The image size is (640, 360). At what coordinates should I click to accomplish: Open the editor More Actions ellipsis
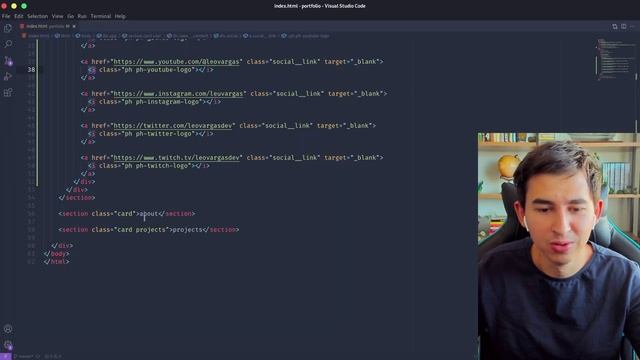tap(633, 27)
